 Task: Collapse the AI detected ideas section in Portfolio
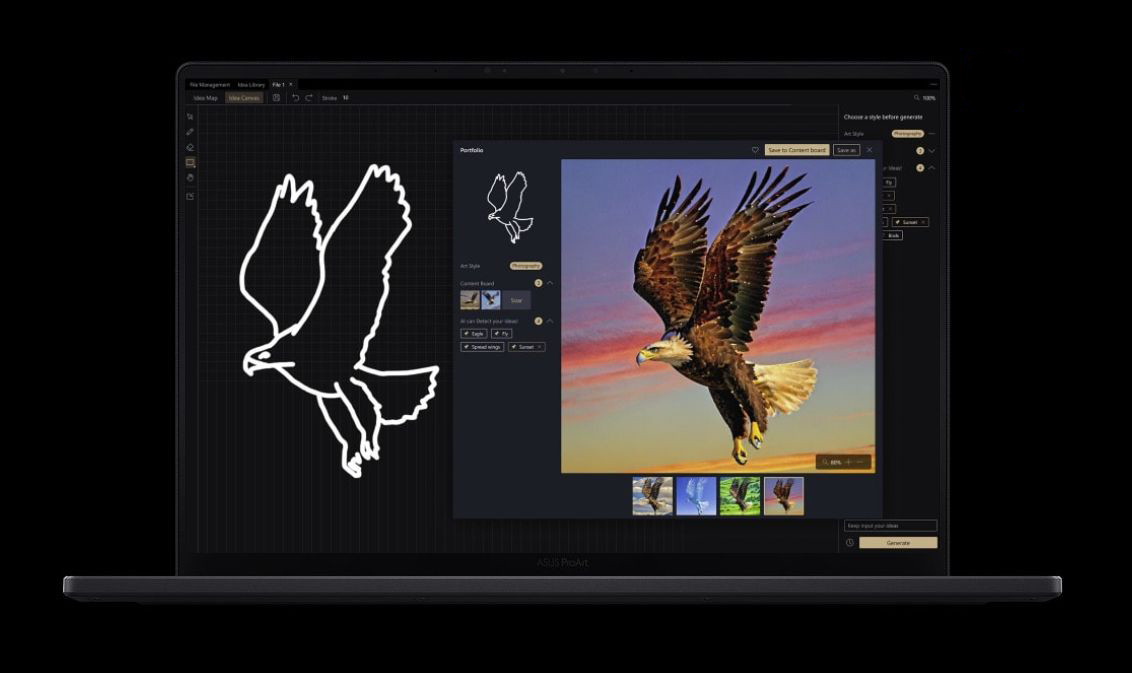coord(550,321)
